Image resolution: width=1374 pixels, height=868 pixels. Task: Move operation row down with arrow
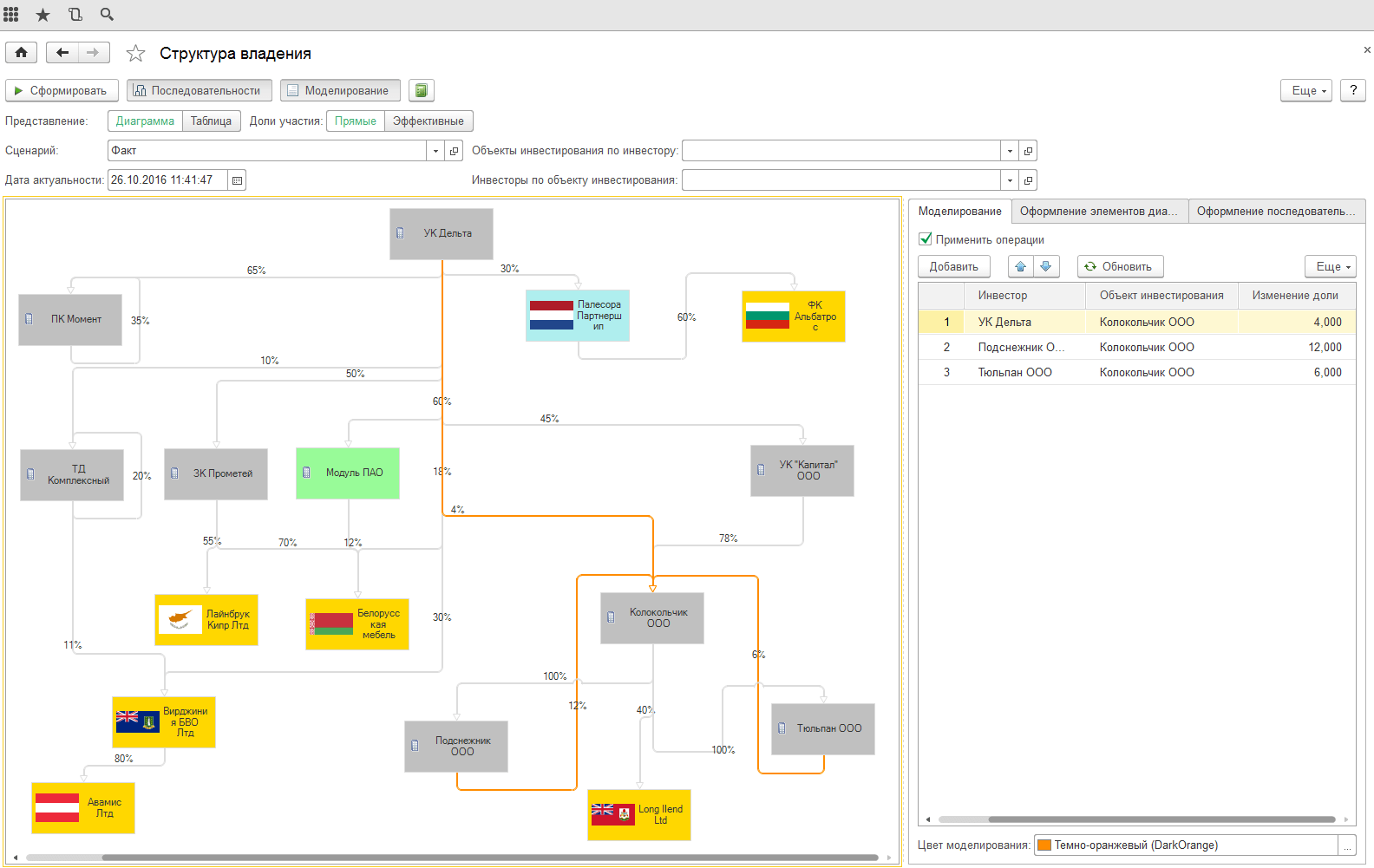point(1046,266)
